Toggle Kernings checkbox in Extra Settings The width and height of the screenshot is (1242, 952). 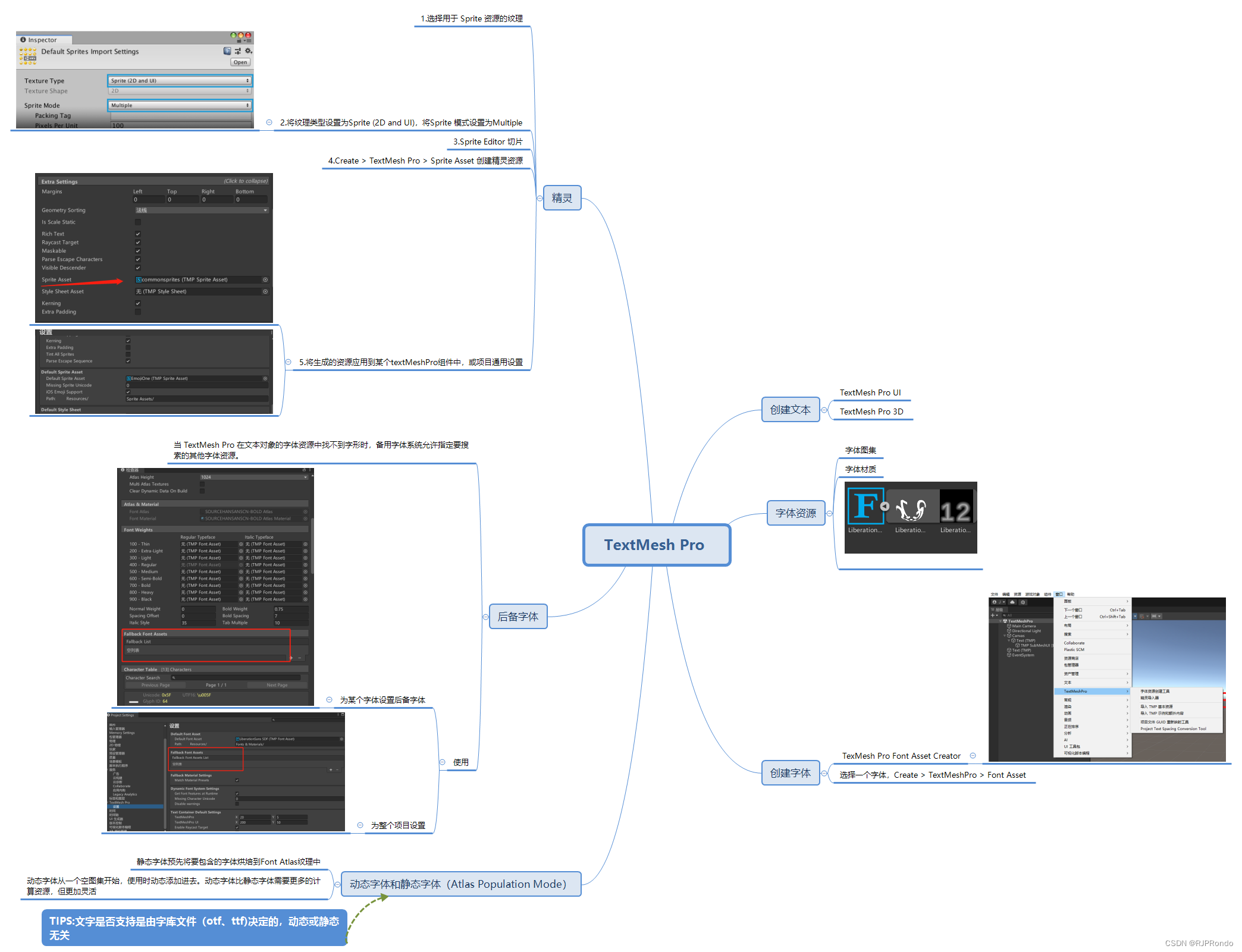click(138, 303)
